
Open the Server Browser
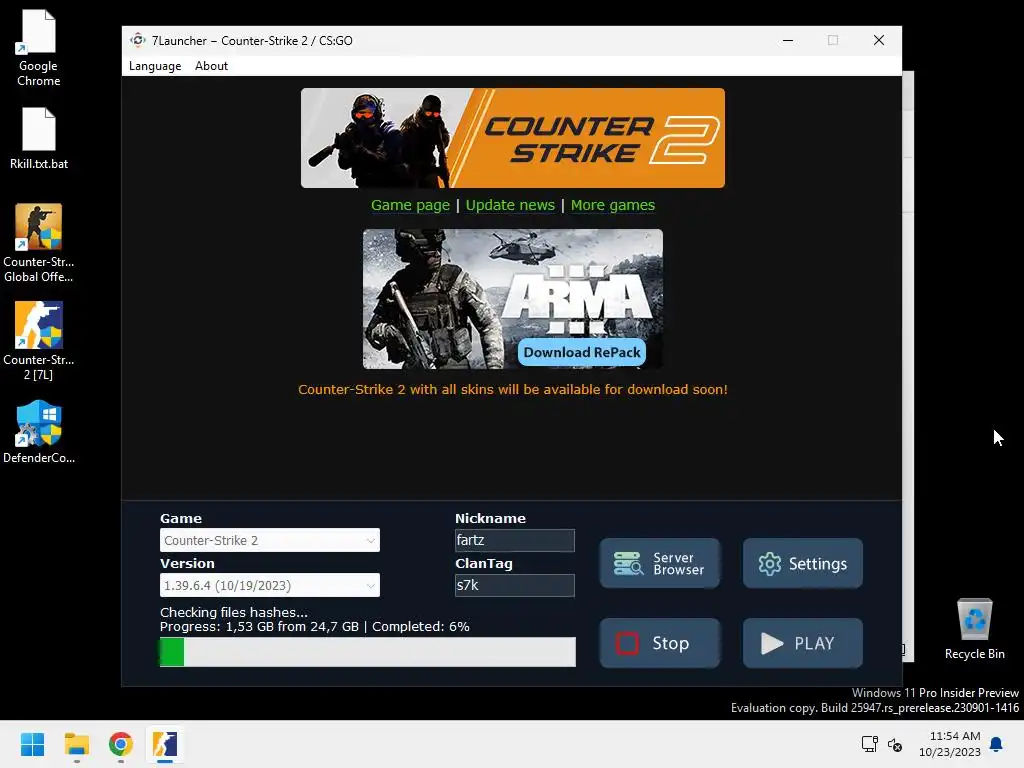point(660,563)
